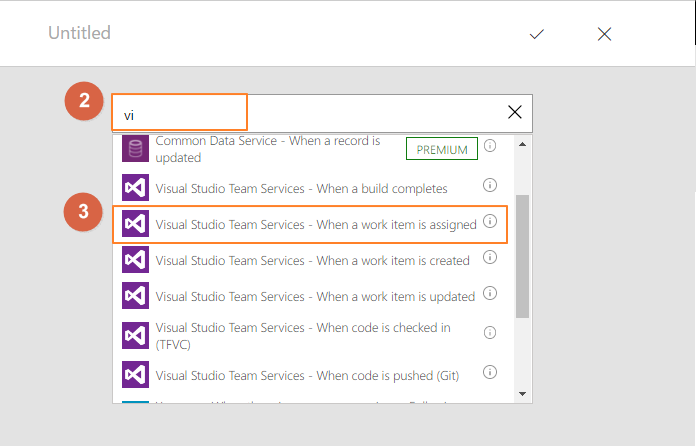
Task: Select 'When a build completes' trigger
Action: pyautogui.click(x=301, y=189)
